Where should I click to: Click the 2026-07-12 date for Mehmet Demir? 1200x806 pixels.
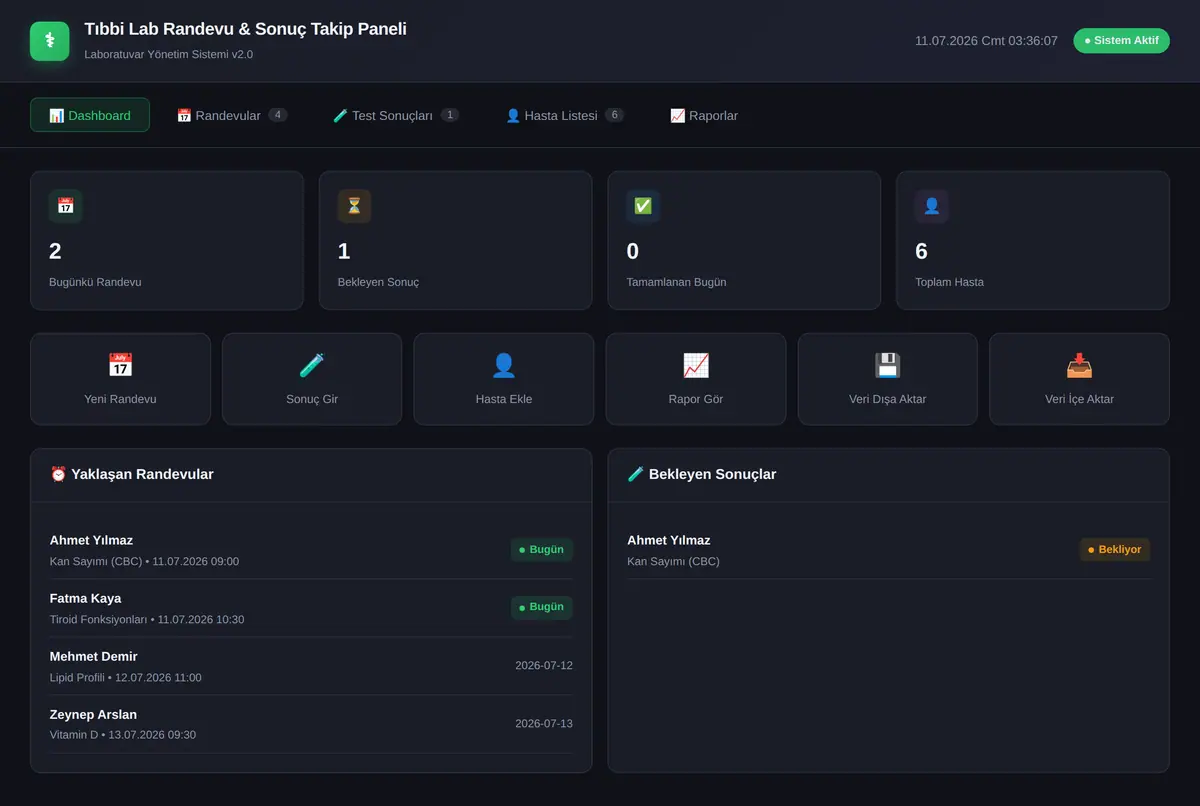click(x=544, y=665)
